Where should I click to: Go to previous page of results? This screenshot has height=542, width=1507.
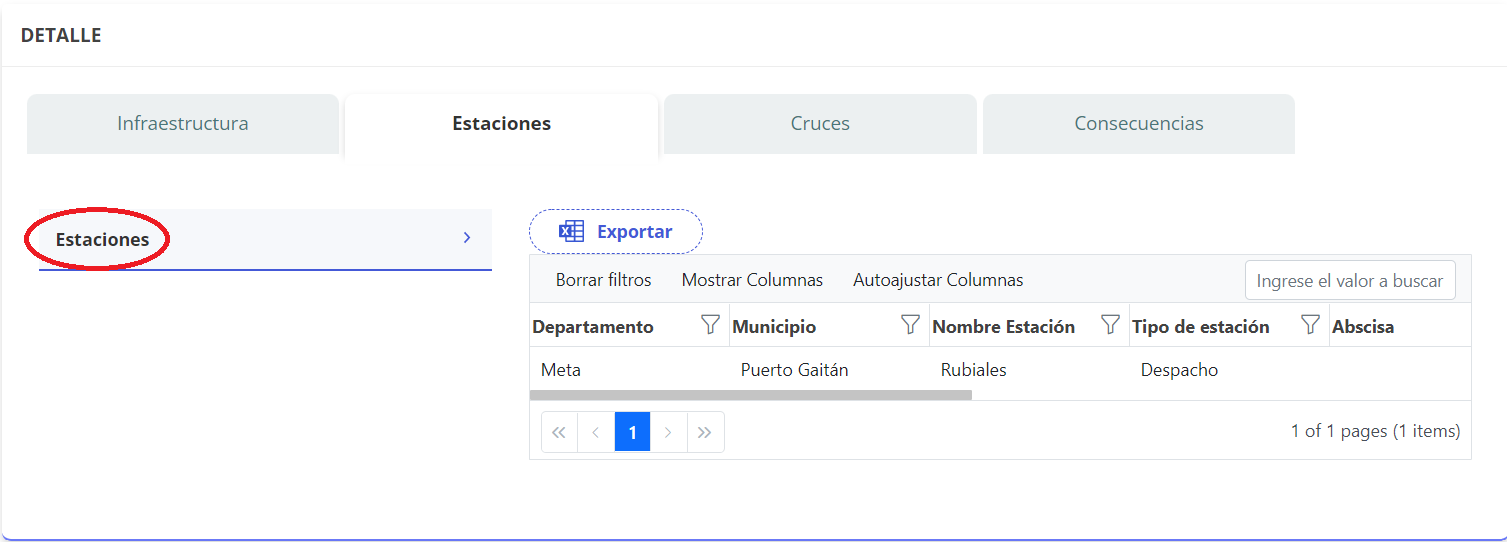click(596, 432)
